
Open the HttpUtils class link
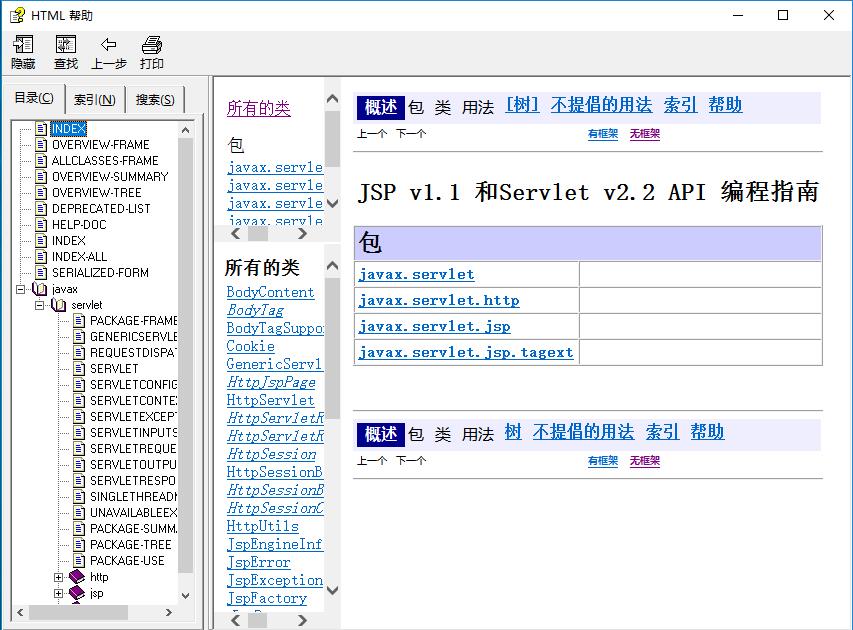point(262,526)
